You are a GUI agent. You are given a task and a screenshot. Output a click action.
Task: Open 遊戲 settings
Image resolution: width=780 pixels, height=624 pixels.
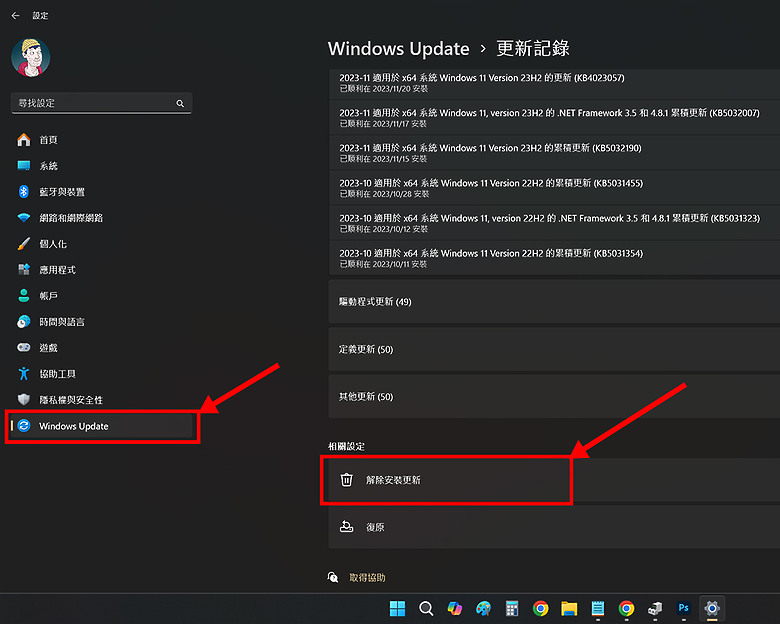(101, 348)
